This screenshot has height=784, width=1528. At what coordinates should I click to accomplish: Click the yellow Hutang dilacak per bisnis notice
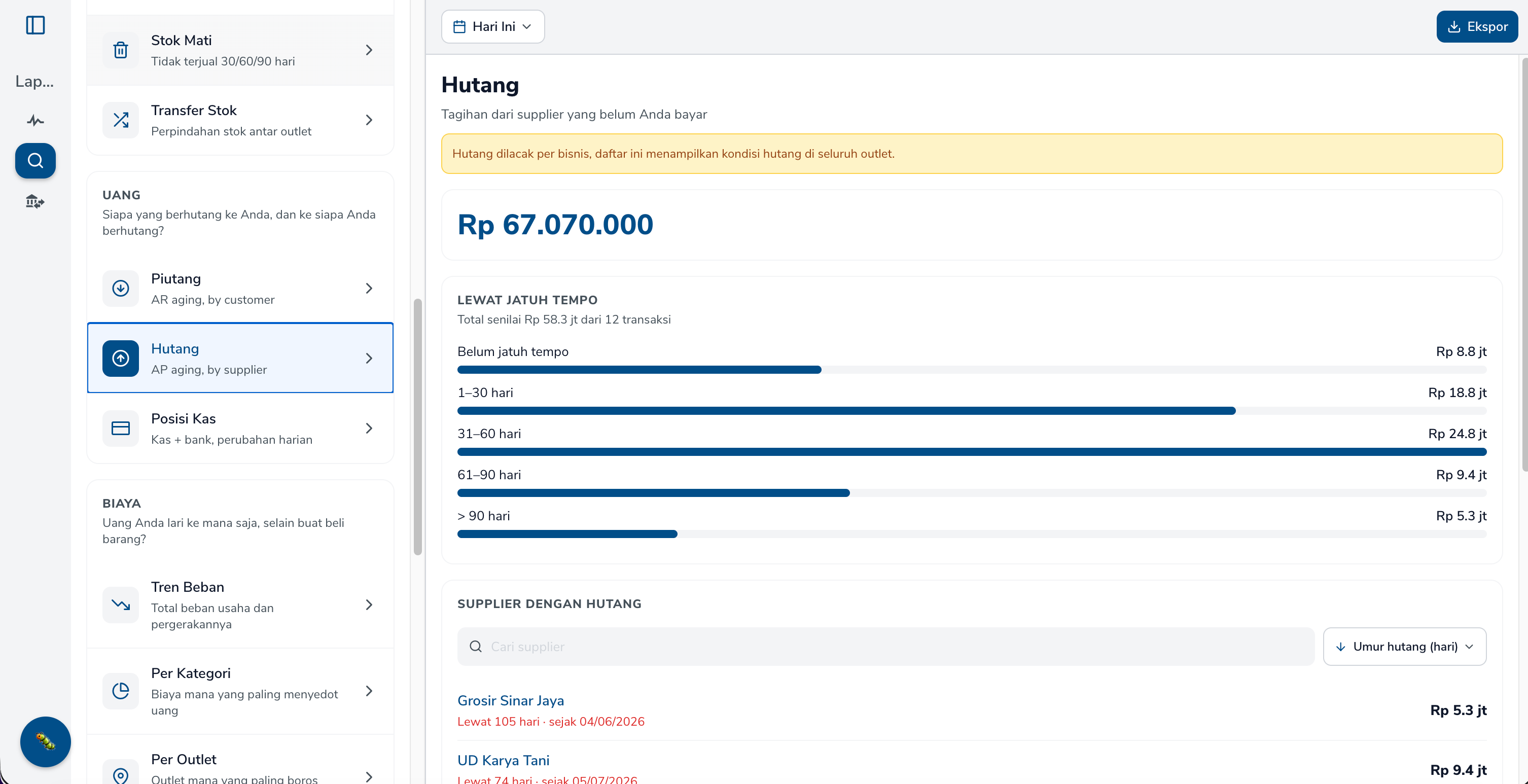coord(972,154)
